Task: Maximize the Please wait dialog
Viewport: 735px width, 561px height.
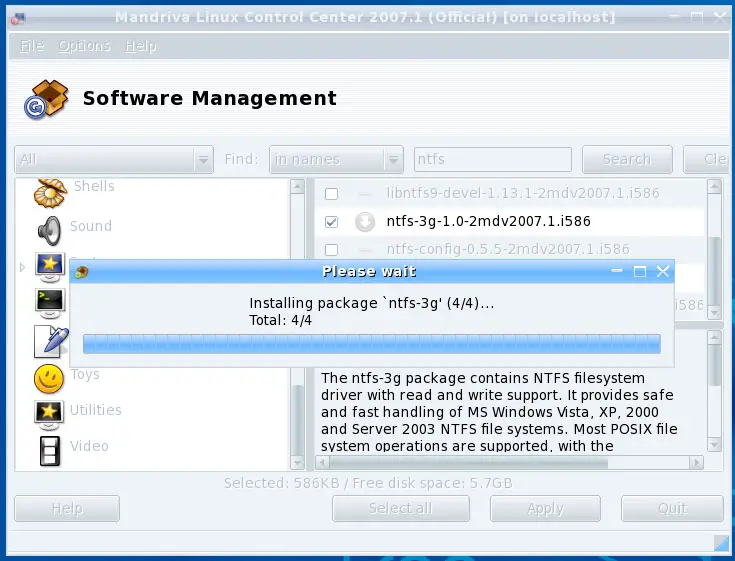Action: (640, 271)
